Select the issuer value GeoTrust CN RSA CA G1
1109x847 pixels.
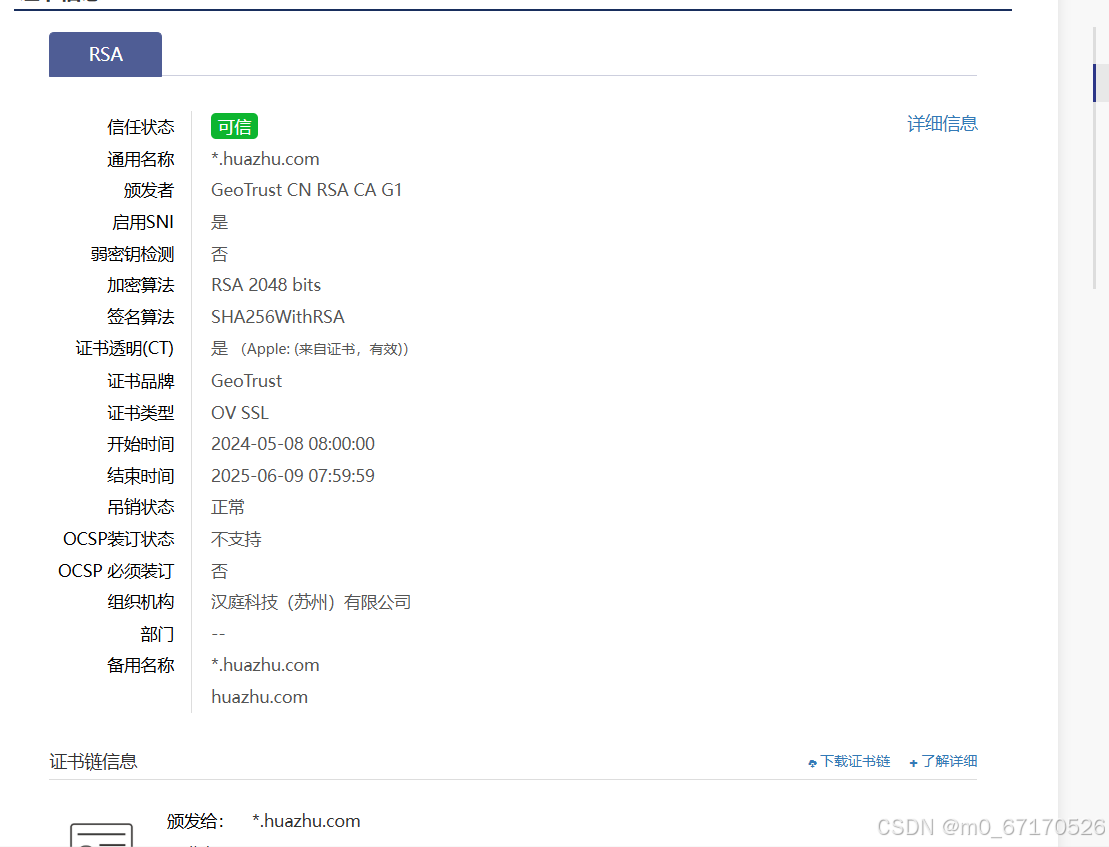tap(306, 190)
